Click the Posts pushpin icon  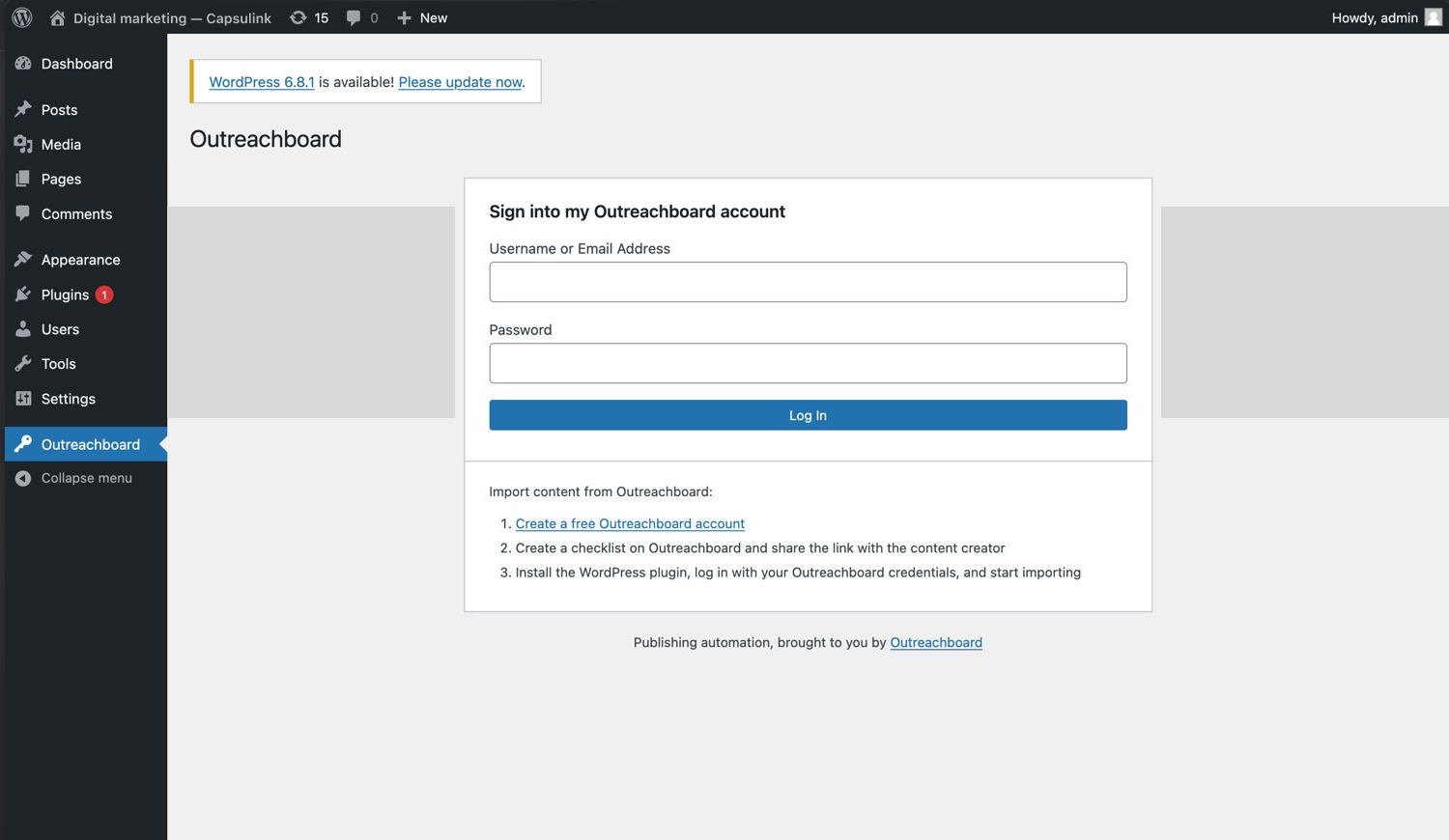pos(23,109)
